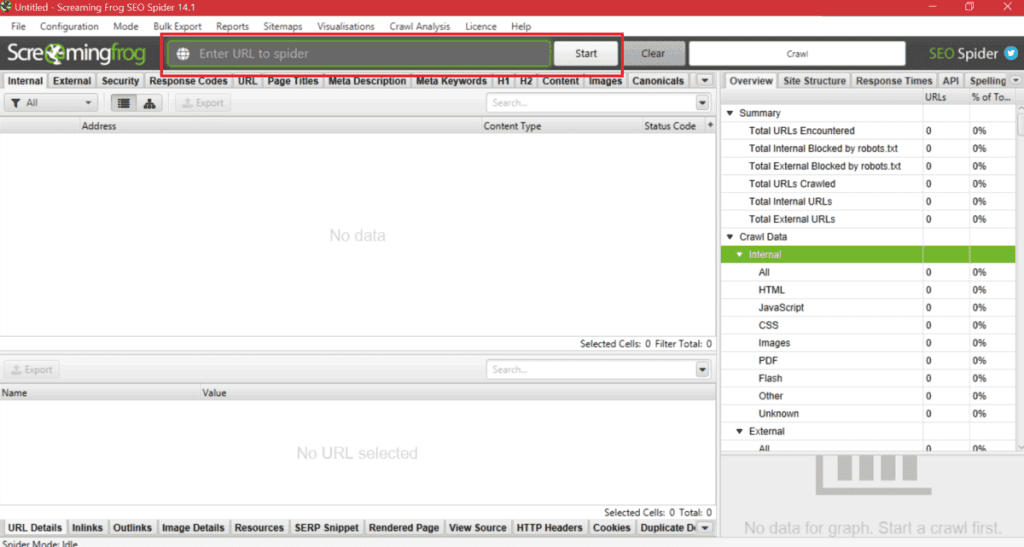Image resolution: width=1024 pixels, height=547 pixels.
Task: Open the Help menu
Action: (520, 27)
